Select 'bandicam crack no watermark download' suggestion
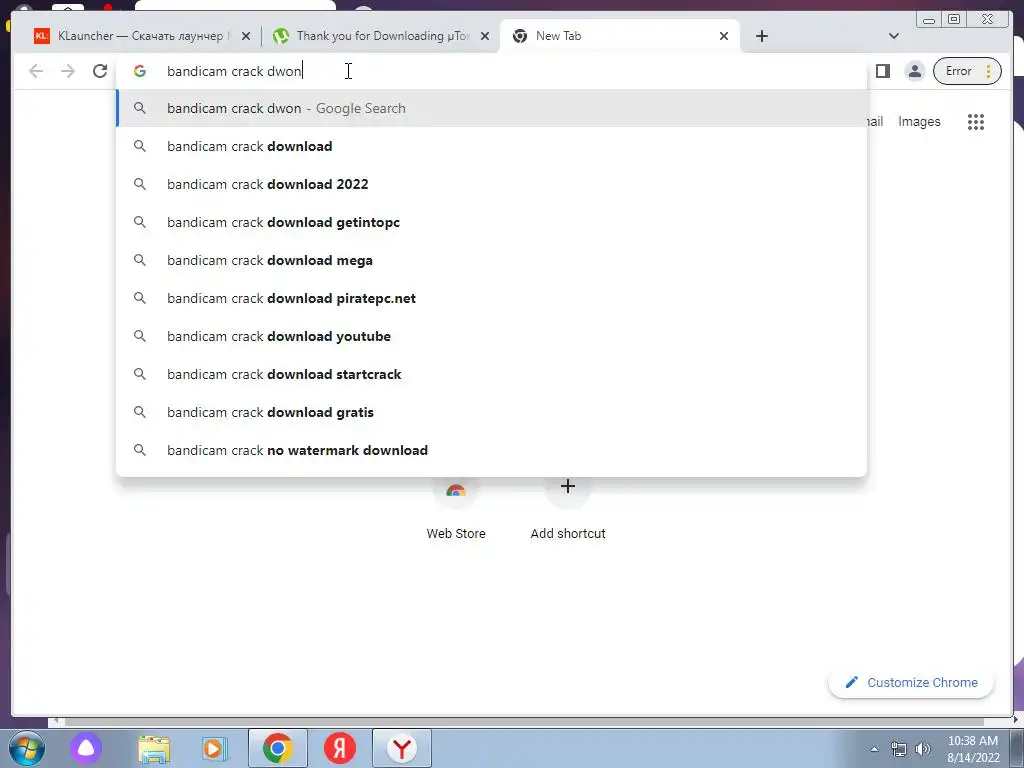1024x768 pixels. (x=491, y=450)
